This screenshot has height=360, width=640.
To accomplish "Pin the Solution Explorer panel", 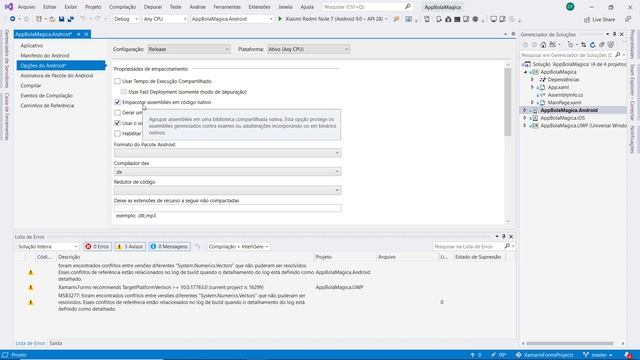I will [614, 35].
